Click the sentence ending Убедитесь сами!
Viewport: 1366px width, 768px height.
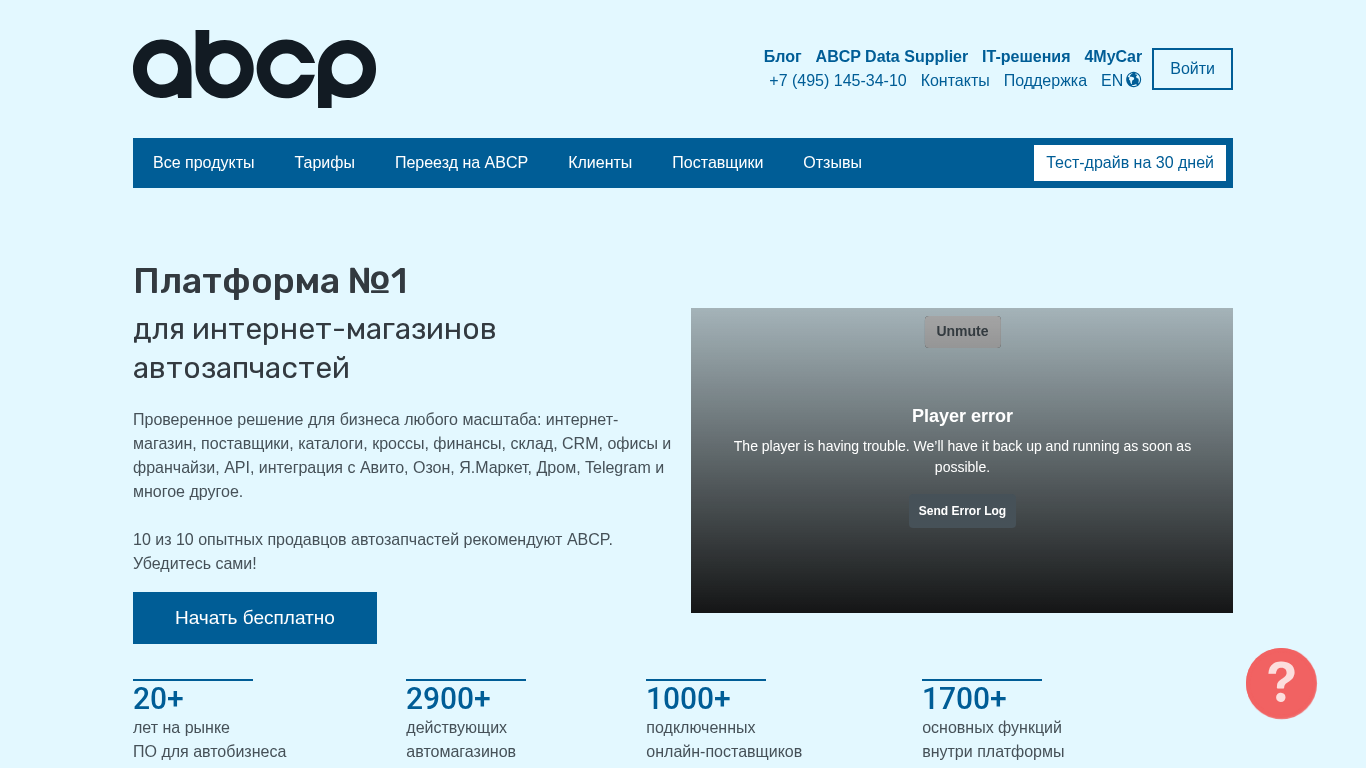pos(373,552)
